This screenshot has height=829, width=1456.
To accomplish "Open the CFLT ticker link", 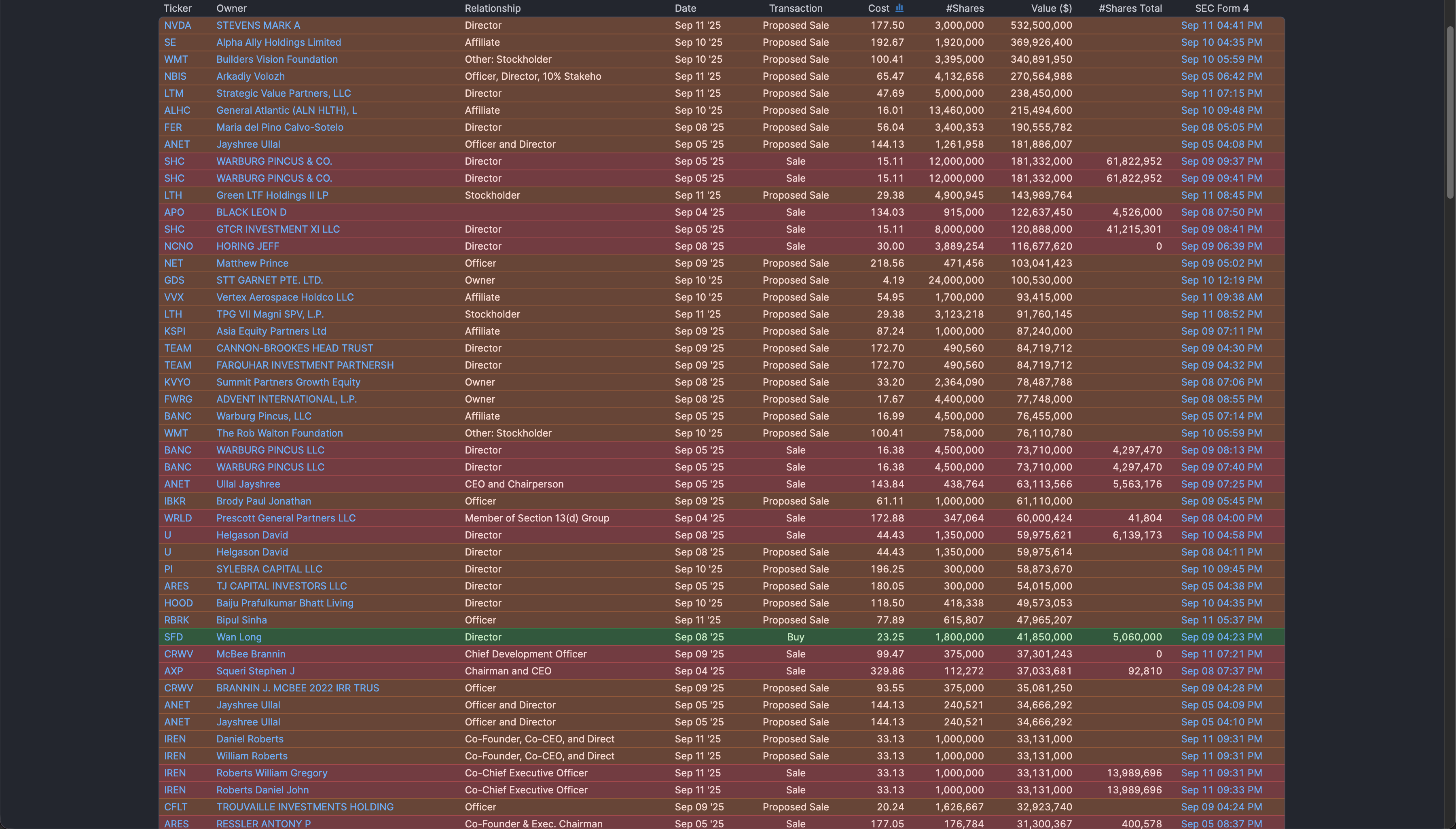I will [x=175, y=808].
